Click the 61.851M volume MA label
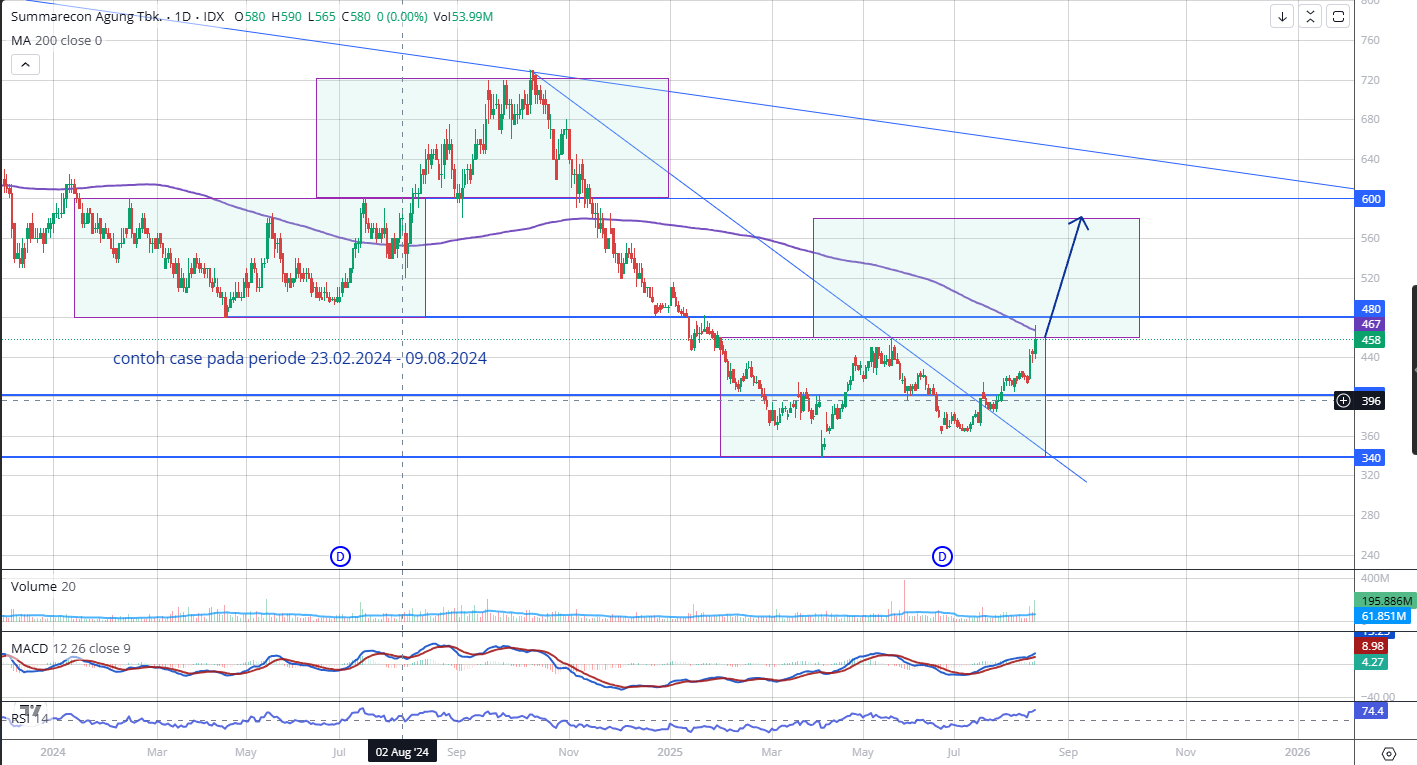1417x765 pixels. pyautogui.click(x=1382, y=617)
